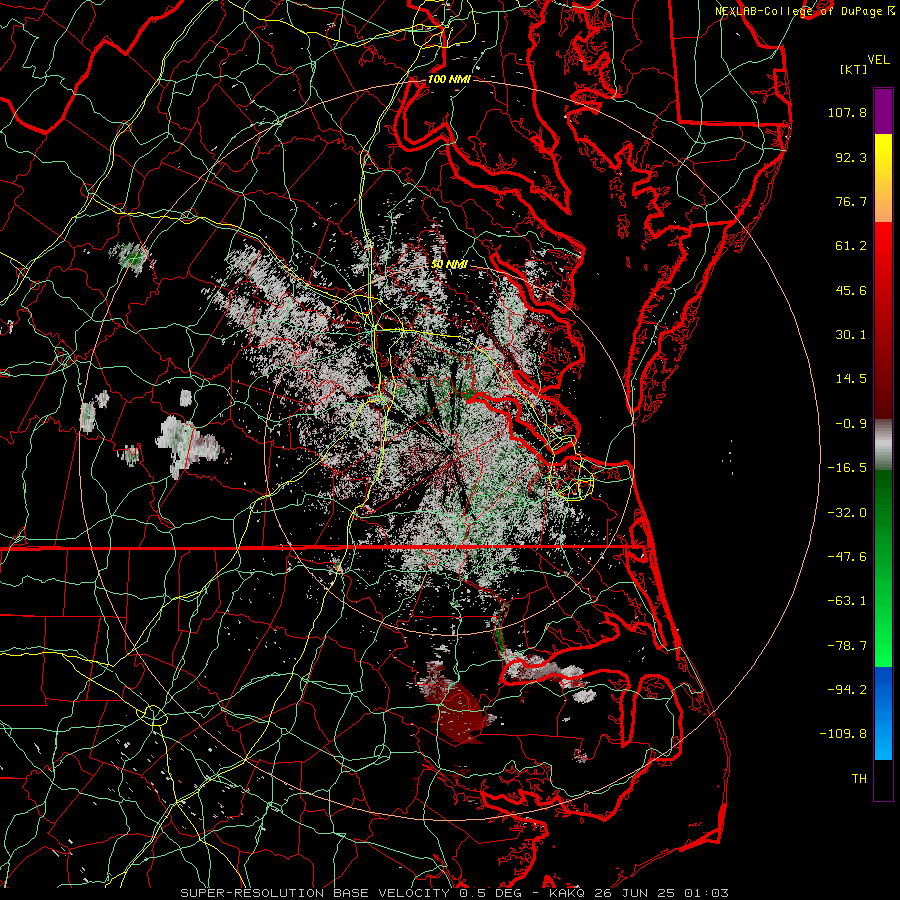Click the KAKQ 26 JUN 25 01:03 timestamp
900x900 pixels.
click(x=639, y=893)
